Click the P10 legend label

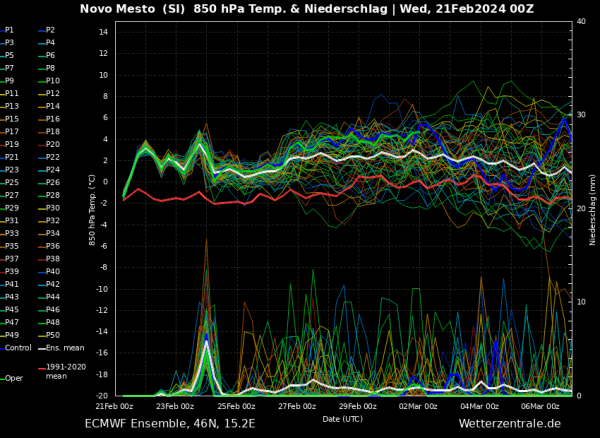(x=52, y=81)
